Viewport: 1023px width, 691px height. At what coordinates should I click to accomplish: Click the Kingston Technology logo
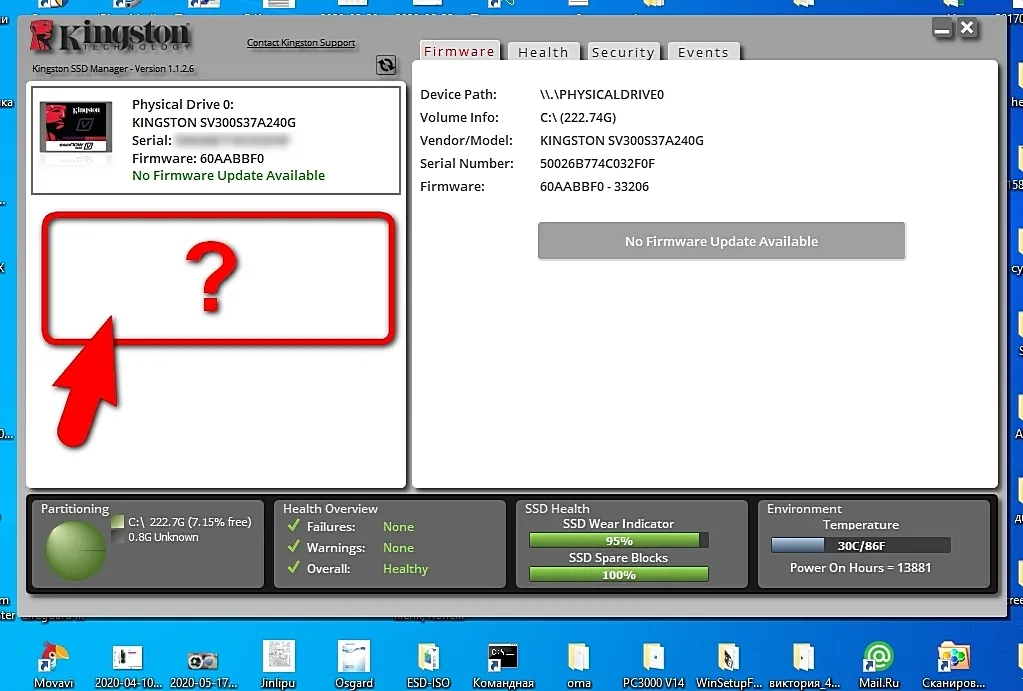[x=110, y=38]
